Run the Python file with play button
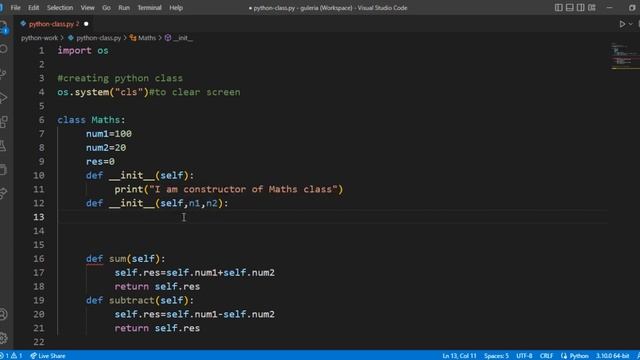Viewport: 640px width, 360px height. coord(622,24)
